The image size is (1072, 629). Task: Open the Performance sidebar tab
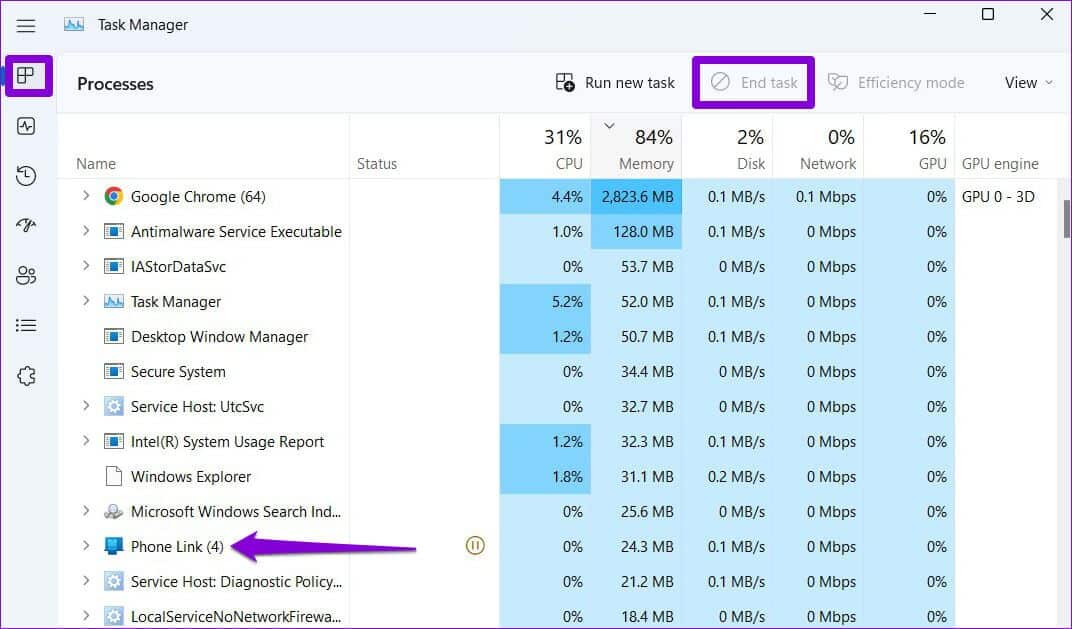(x=26, y=126)
